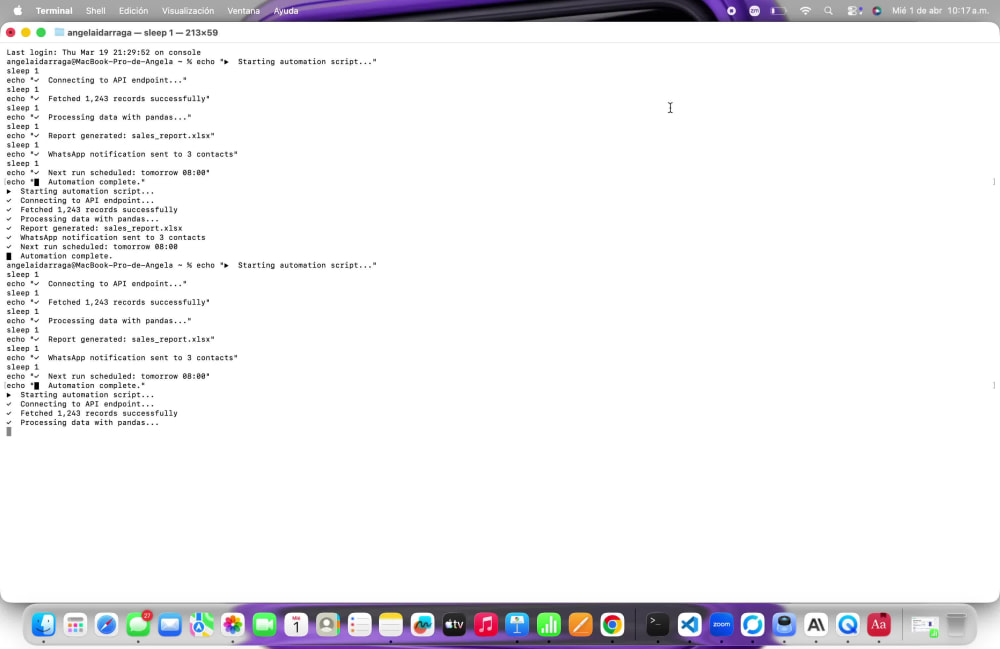This screenshot has height=649, width=1000.
Task: Open the Apple menu
Action: [18, 11]
